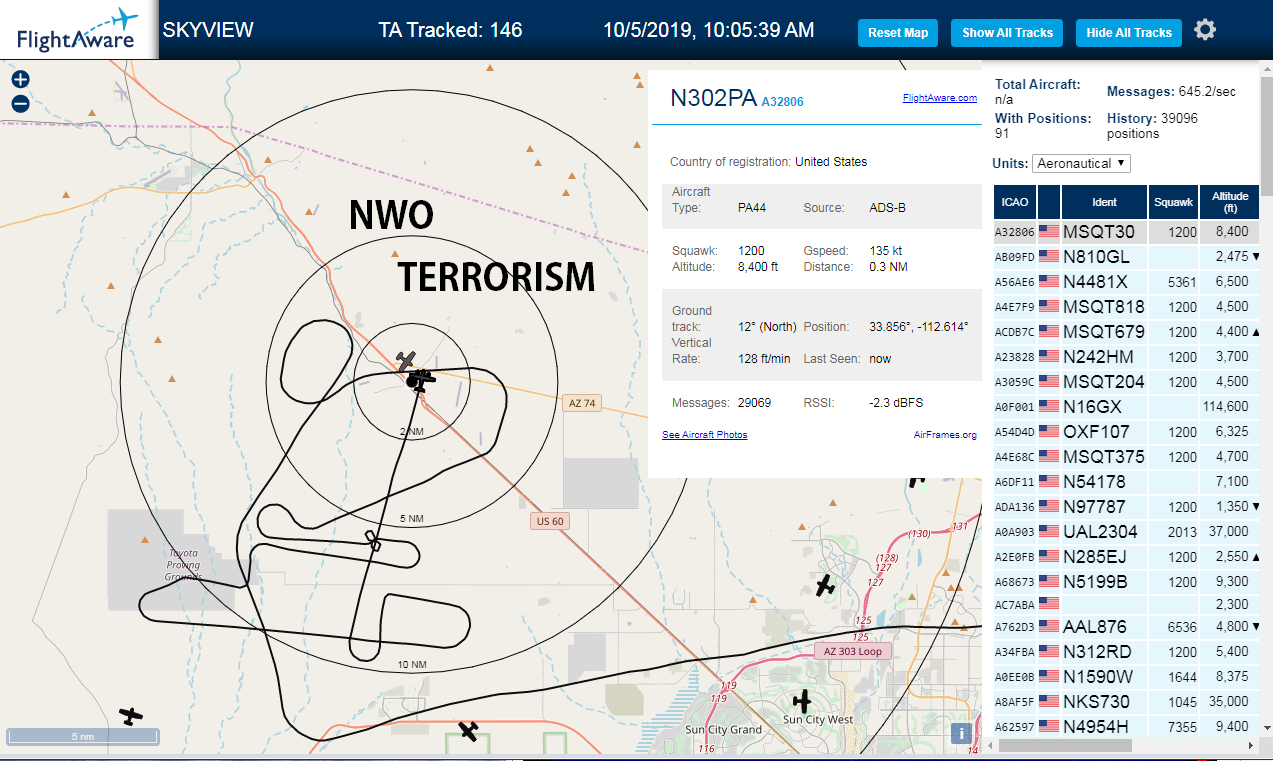This screenshot has height=761, width=1273.
Task: Select the N5199B aircraft row
Action: pyautogui.click(x=1126, y=582)
